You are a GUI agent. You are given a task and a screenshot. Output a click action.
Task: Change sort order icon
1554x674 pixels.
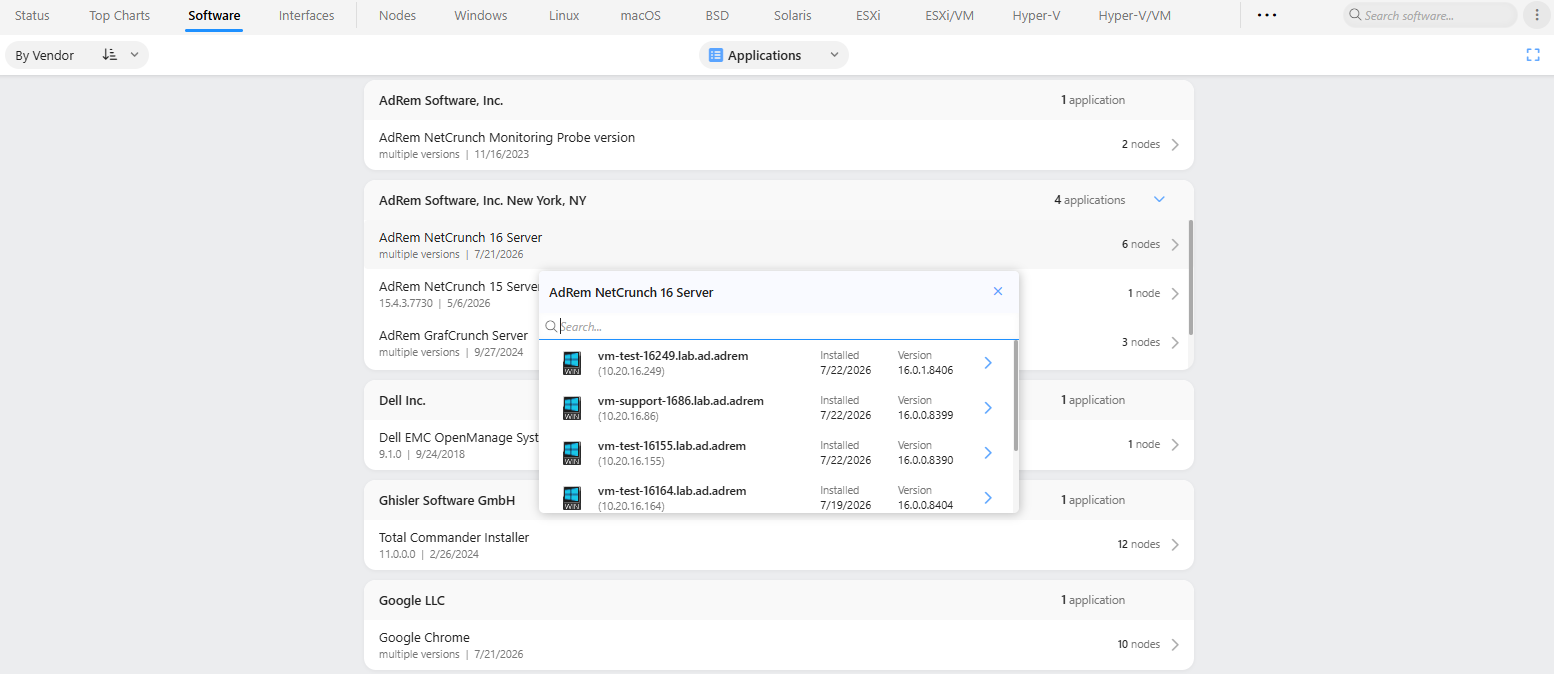(110, 55)
